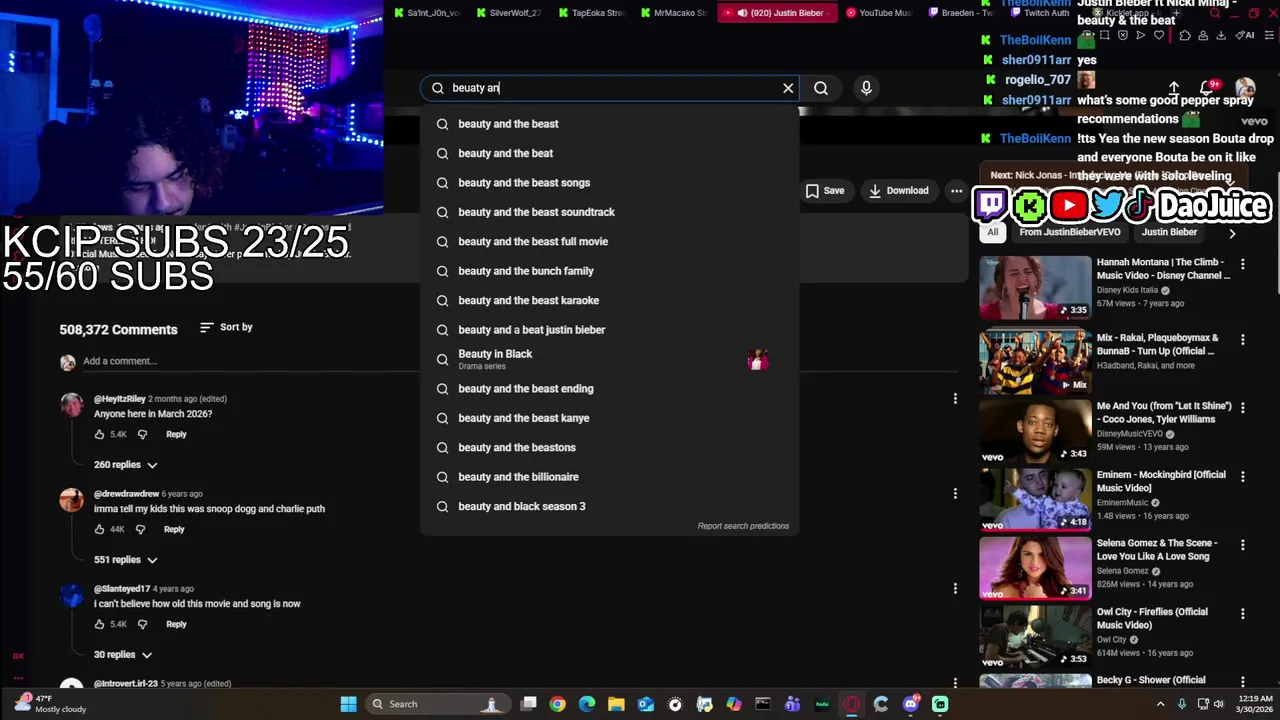Click the Report search predictions link
The image size is (1280, 720).
tap(743, 526)
